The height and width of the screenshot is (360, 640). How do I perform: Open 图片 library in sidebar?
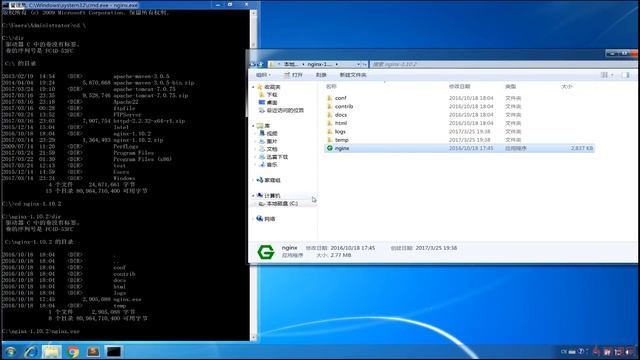coord(272,141)
